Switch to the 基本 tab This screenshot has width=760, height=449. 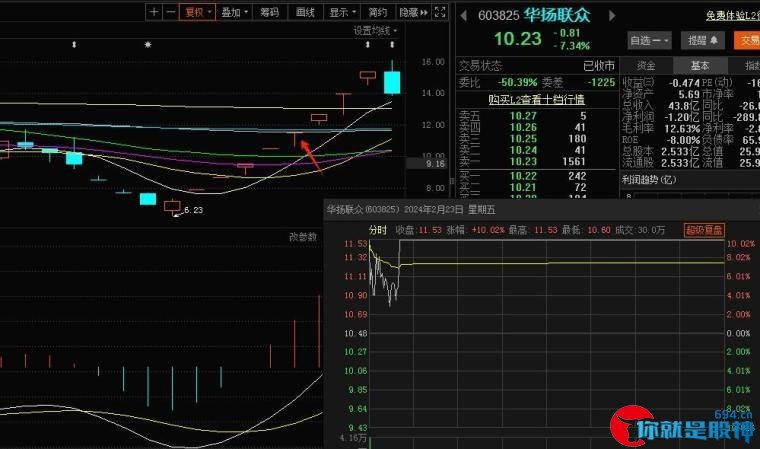(700, 65)
